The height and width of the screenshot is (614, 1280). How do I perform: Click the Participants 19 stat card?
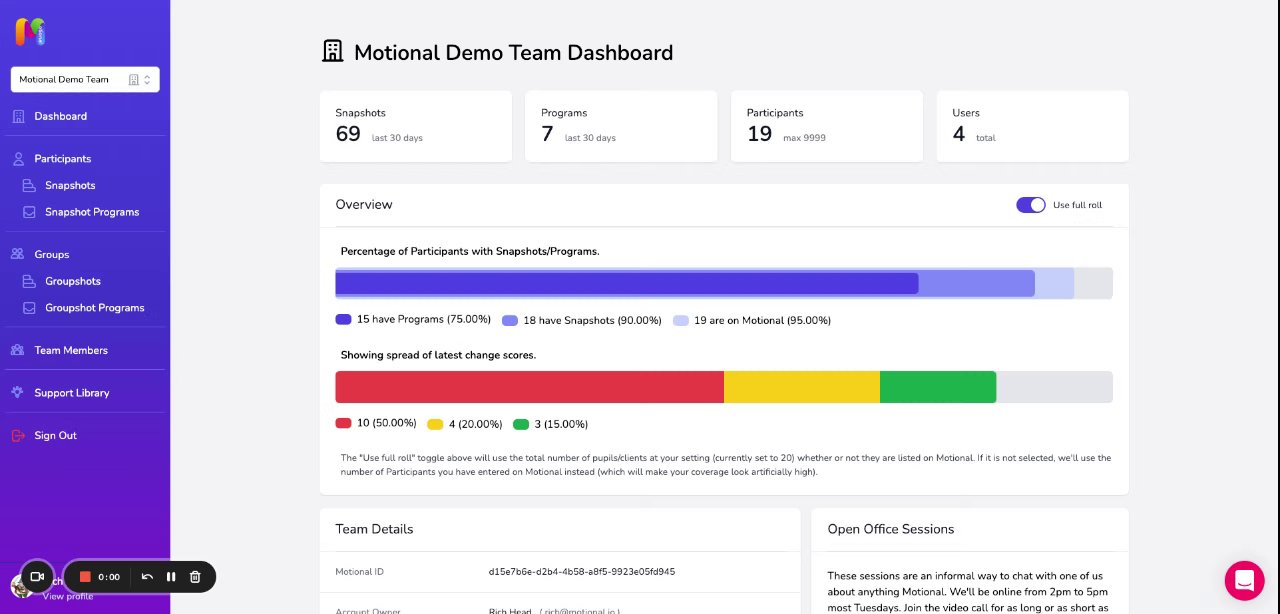pos(827,126)
